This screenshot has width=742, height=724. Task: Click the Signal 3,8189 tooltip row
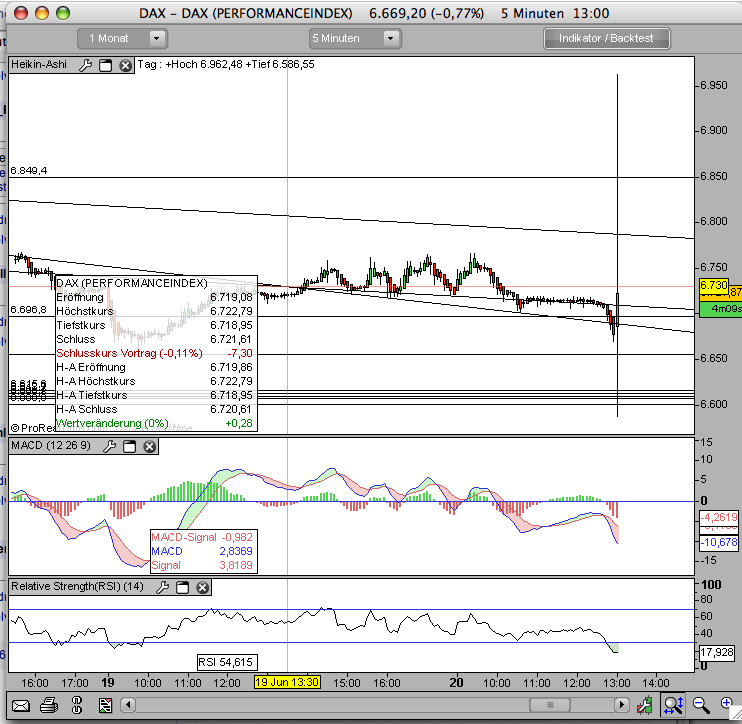202,565
